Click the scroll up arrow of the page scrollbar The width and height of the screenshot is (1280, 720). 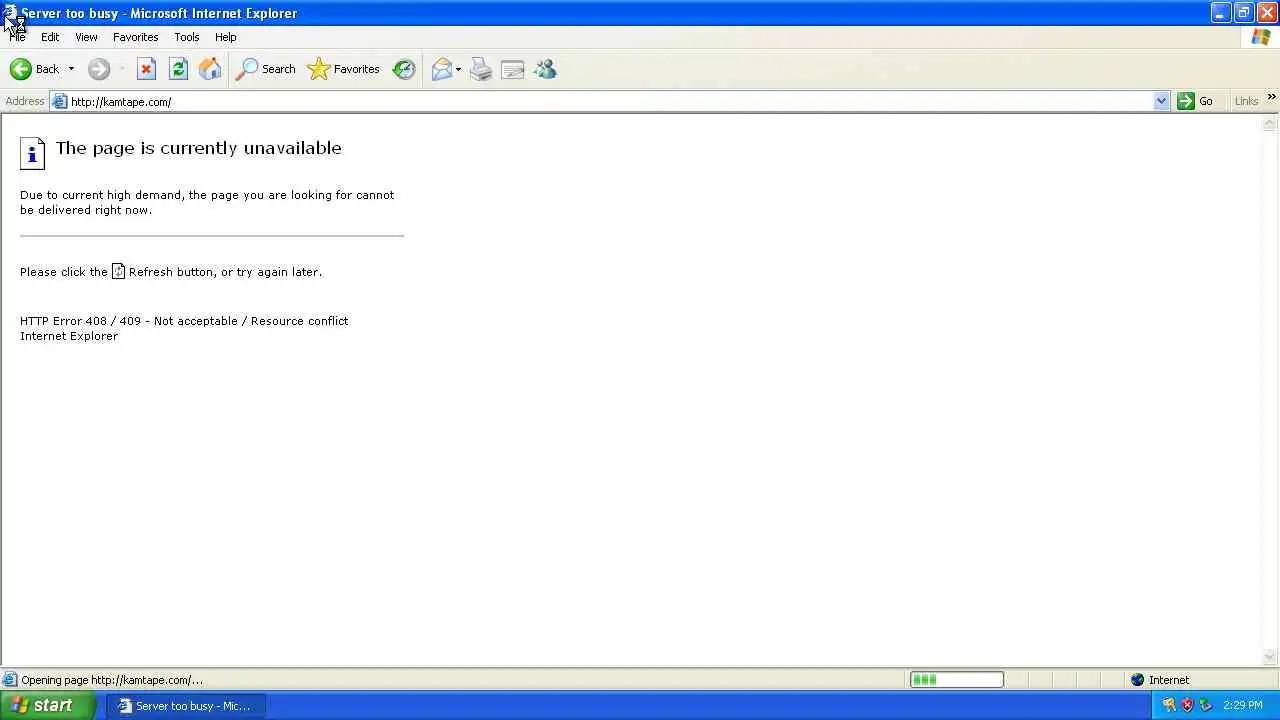point(1270,124)
